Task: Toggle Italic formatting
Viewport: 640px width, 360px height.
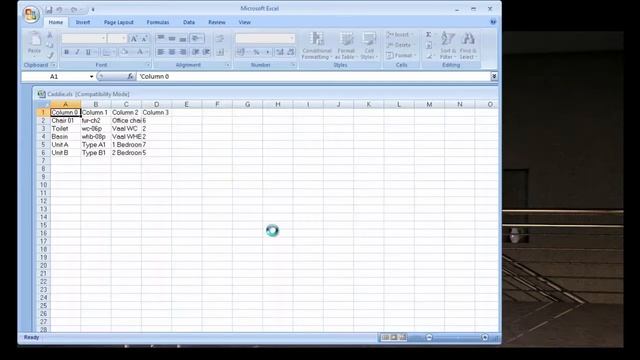Action: (77, 52)
